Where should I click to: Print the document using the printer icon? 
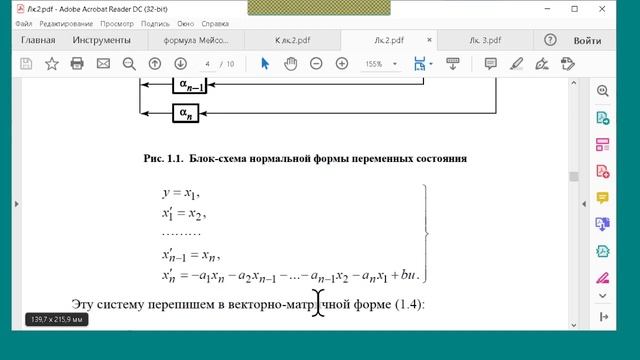tap(77, 64)
